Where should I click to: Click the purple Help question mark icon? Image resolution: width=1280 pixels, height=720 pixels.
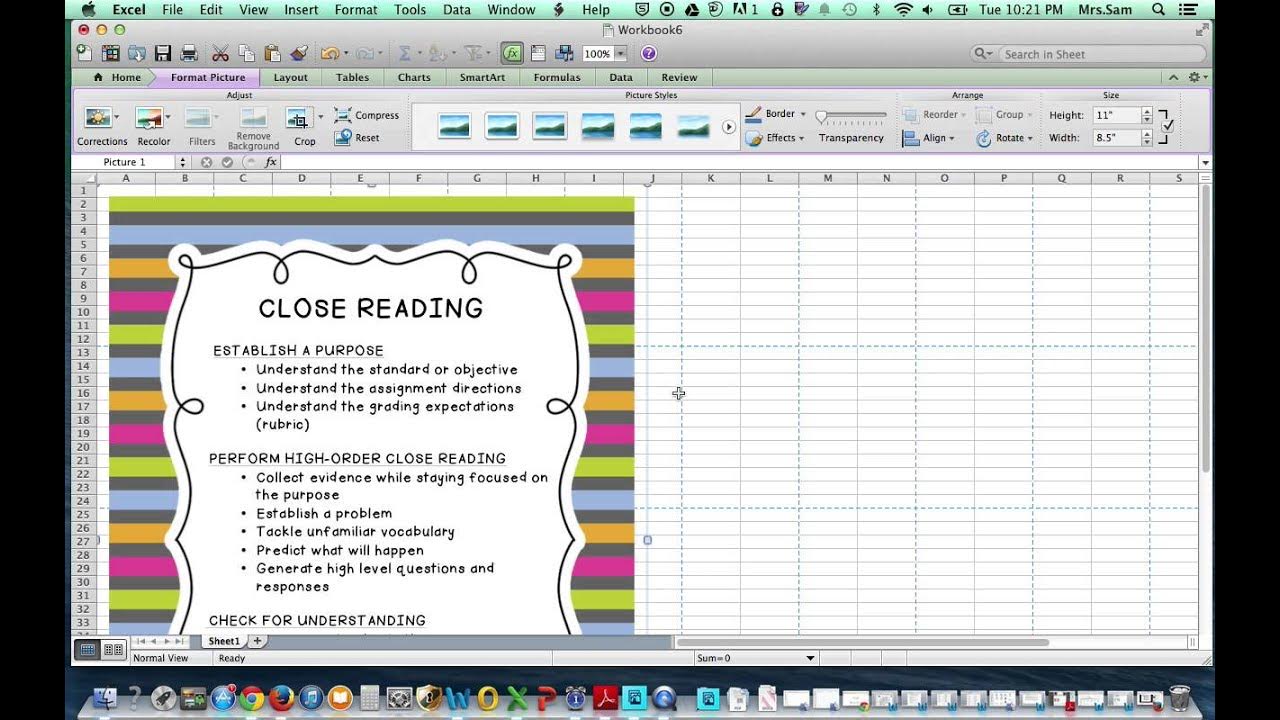point(648,54)
